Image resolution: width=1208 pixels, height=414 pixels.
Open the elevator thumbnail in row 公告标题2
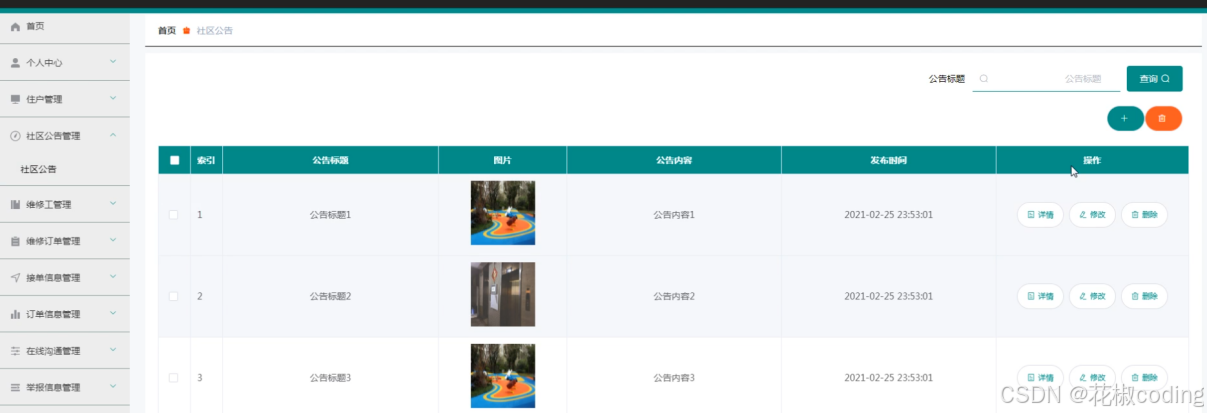tap(503, 294)
